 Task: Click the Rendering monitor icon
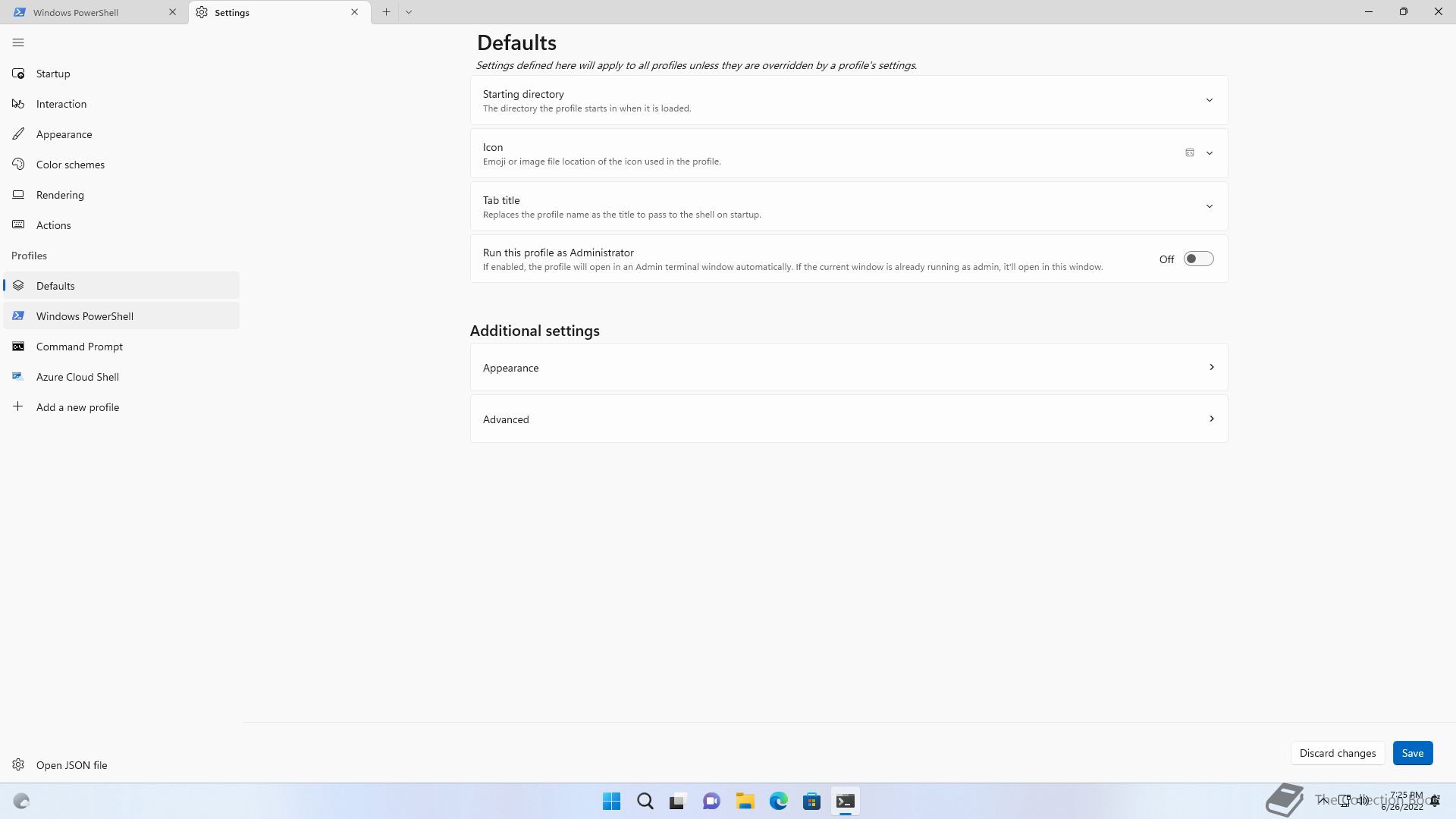click(18, 195)
